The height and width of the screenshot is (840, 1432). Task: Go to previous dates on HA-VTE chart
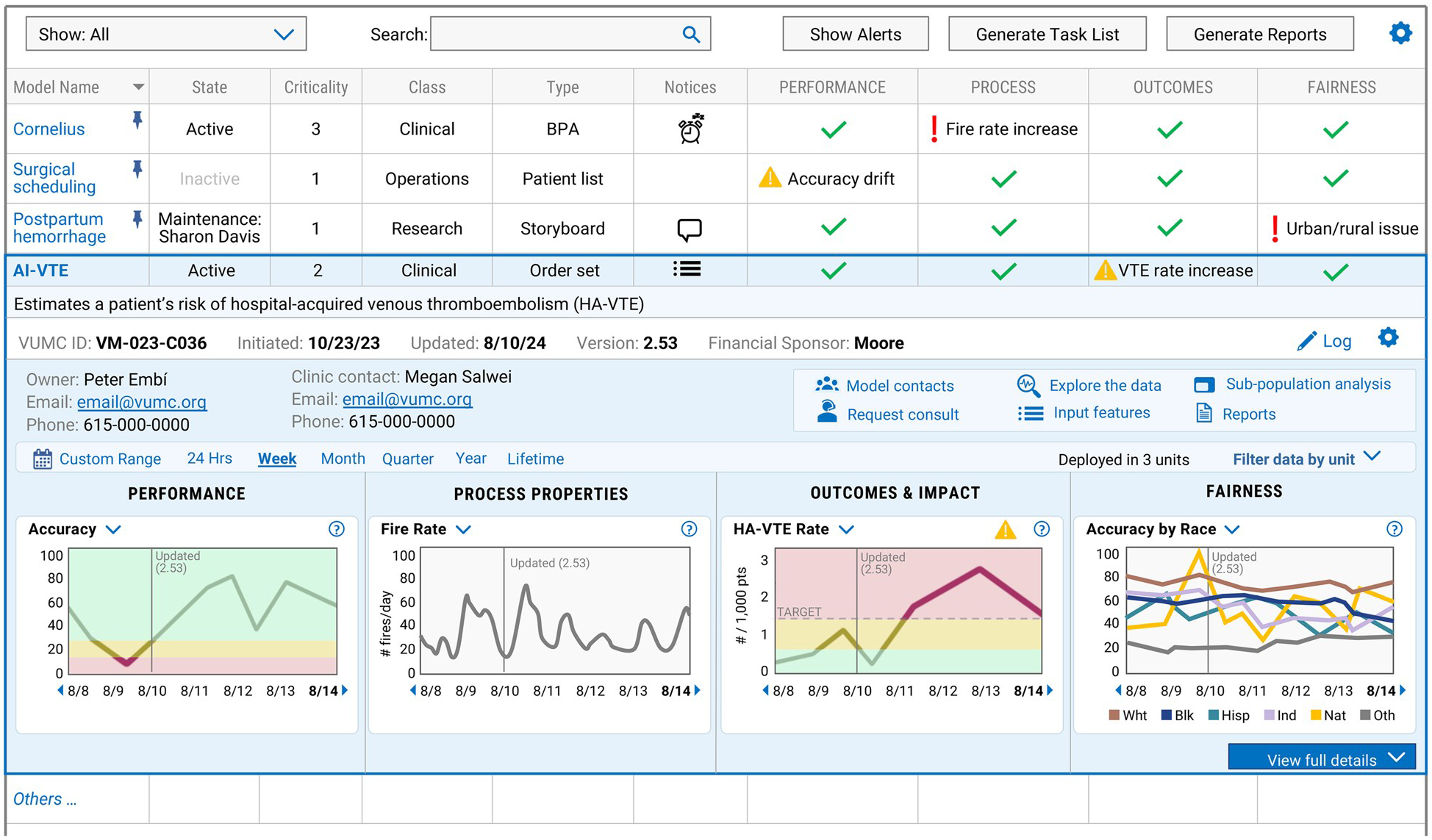pos(765,690)
